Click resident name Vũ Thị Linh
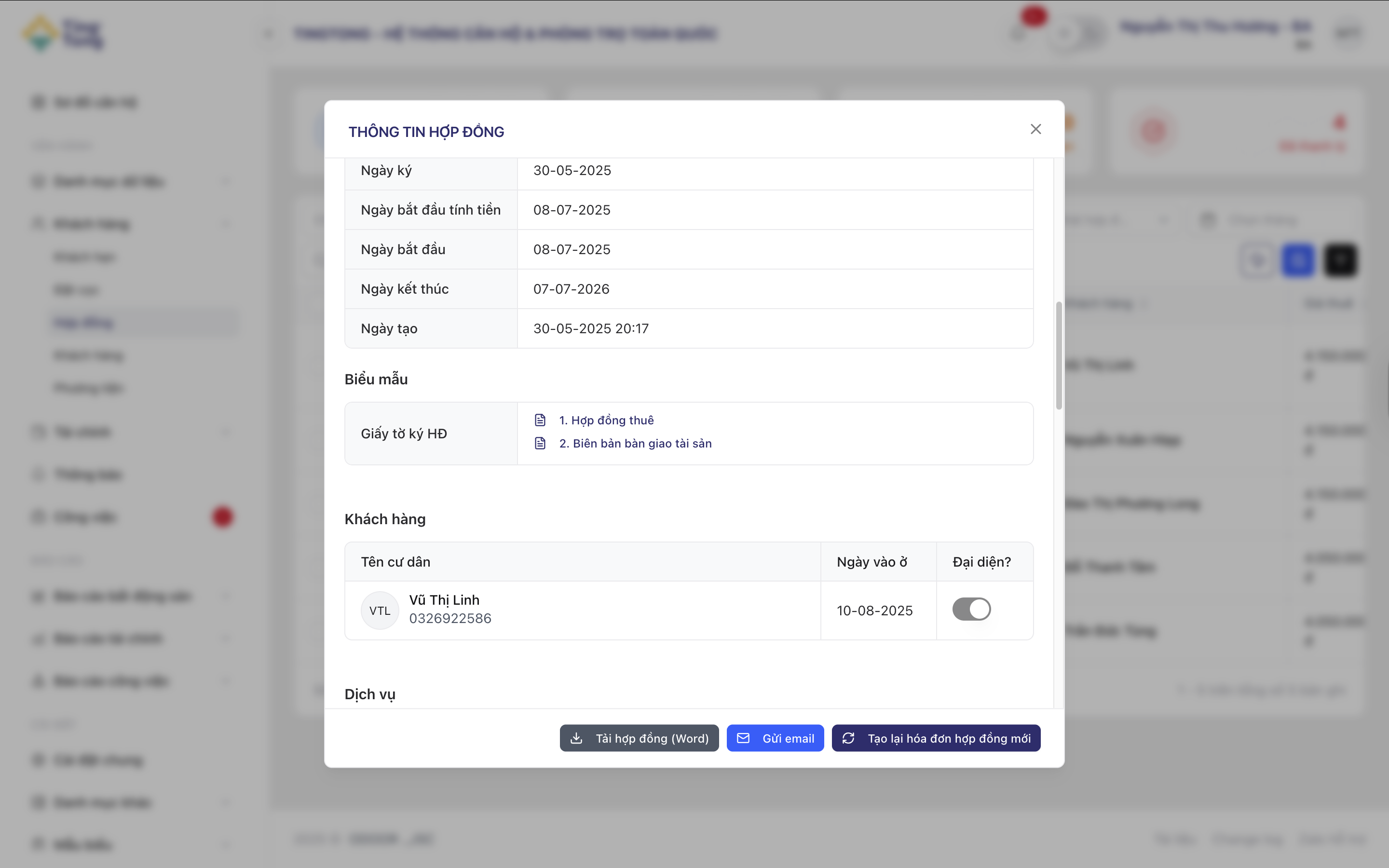Viewport: 1389px width, 868px height. coord(444,600)
